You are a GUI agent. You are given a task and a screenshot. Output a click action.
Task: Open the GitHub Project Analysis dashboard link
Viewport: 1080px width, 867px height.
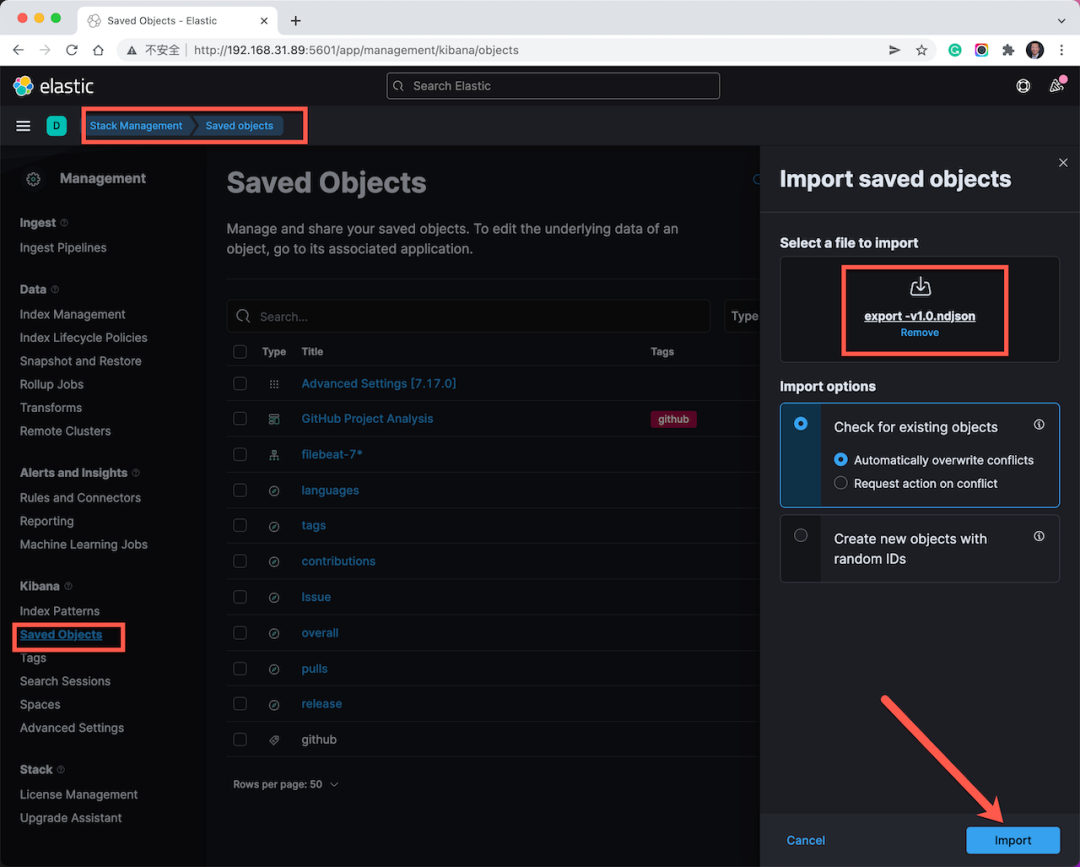[367, 419]
